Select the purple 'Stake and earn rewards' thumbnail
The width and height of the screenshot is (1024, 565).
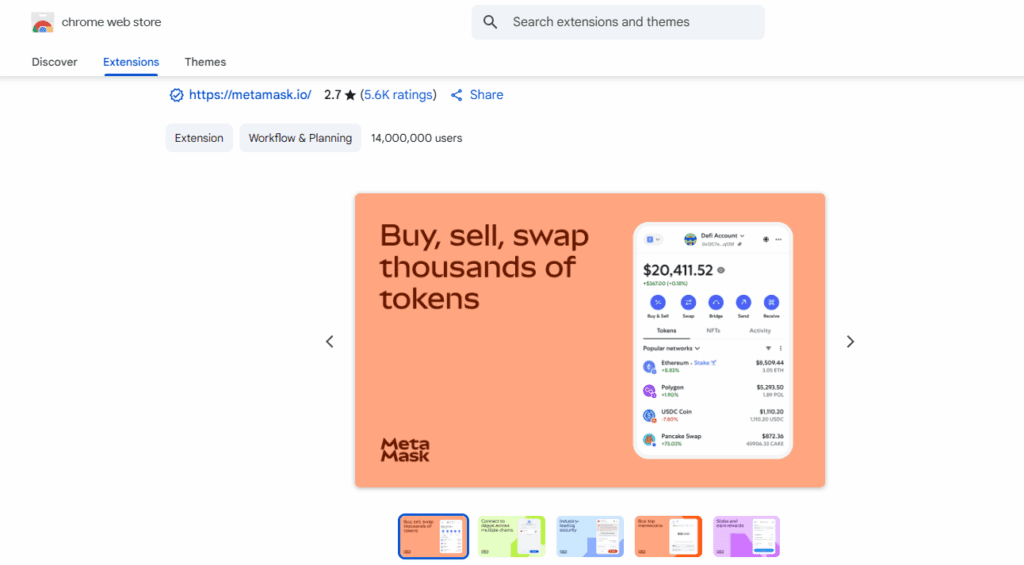coord(747,537)
